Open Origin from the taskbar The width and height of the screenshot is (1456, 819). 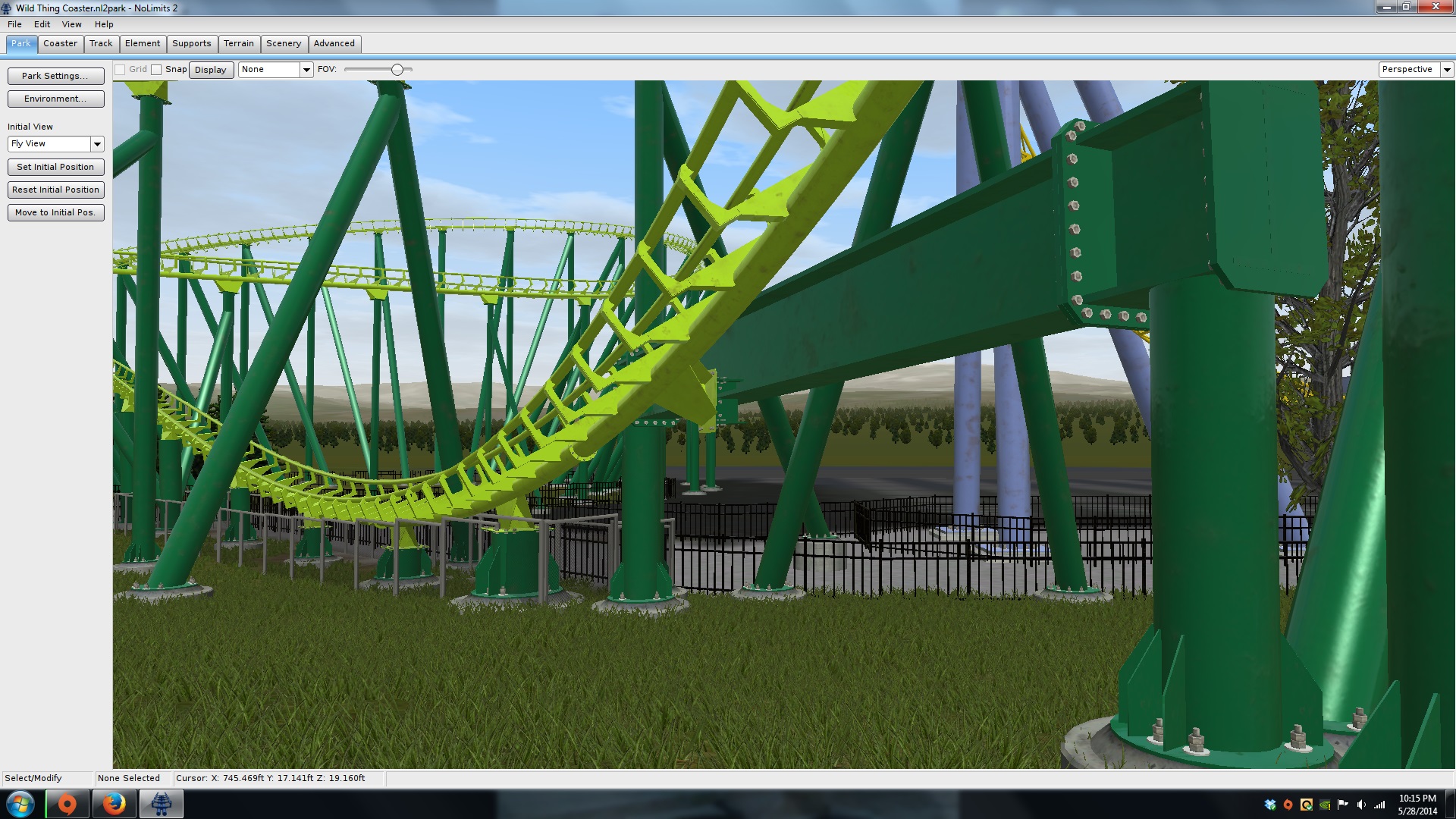coord(67,804)
